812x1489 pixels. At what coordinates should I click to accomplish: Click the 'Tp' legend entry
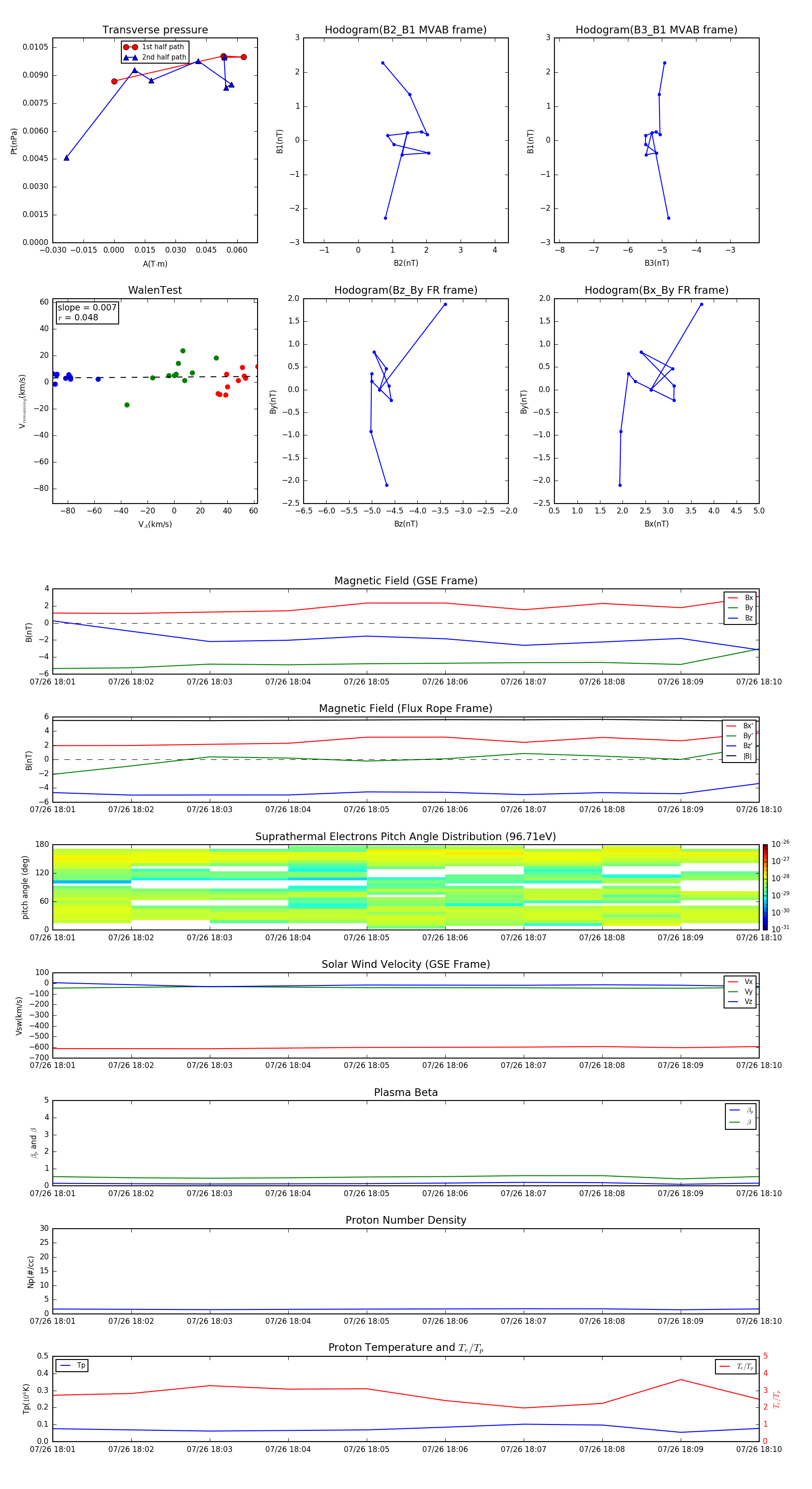73,1365
